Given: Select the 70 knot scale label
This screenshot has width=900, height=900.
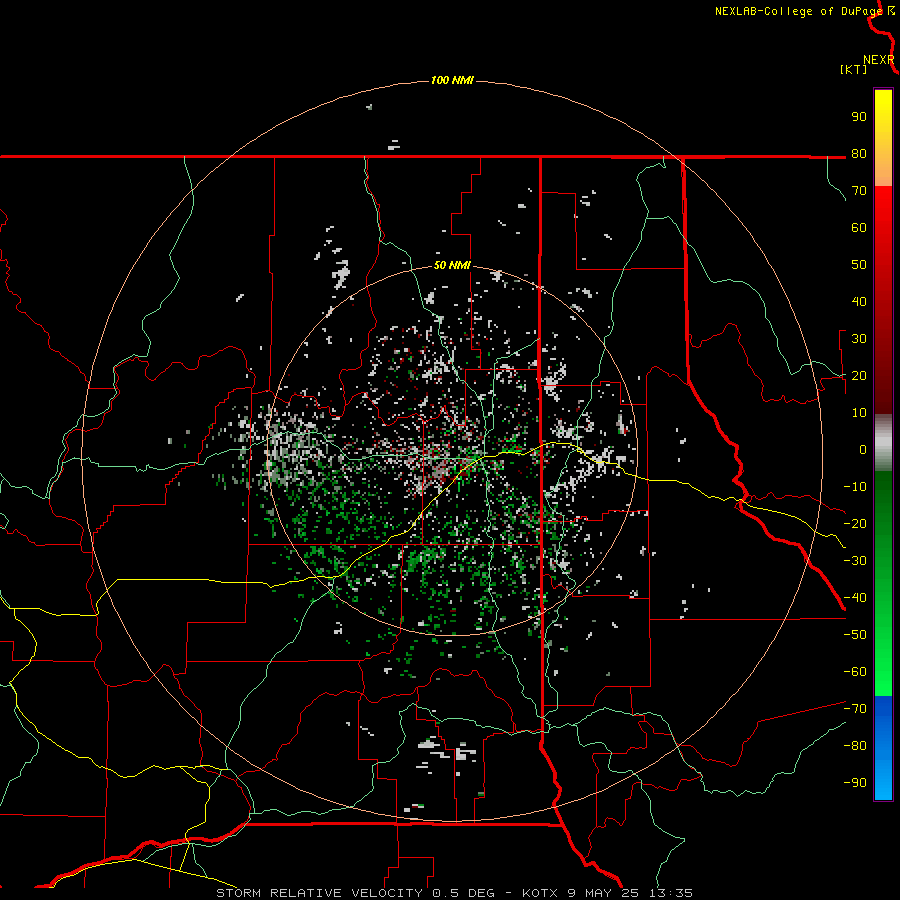Looking at the screenshot, I should coord(859,191).
